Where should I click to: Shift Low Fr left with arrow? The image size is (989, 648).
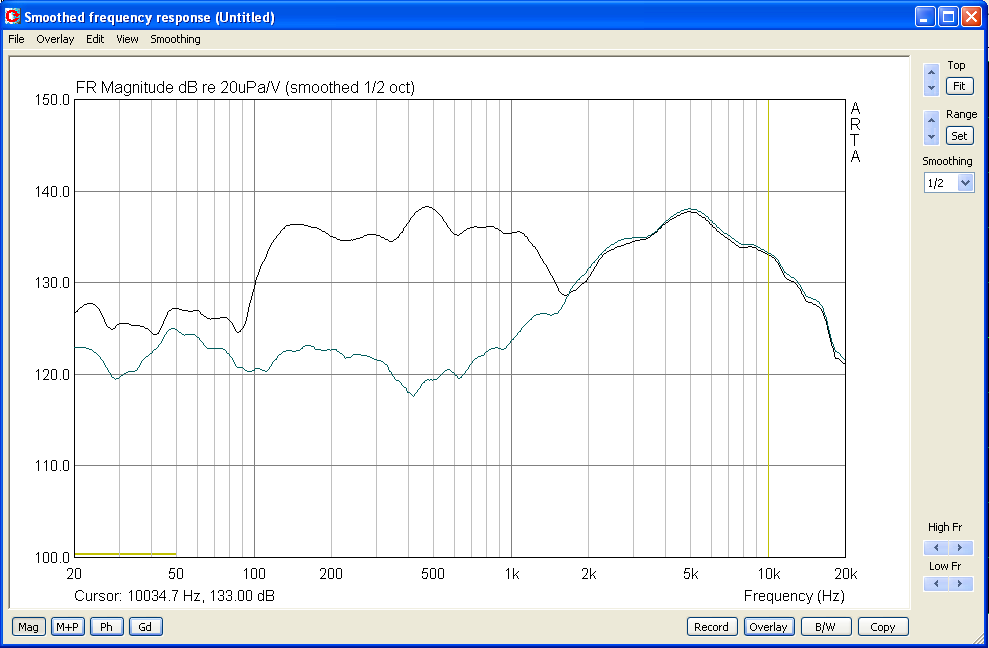pyautogui.click(x=936, y=584)
